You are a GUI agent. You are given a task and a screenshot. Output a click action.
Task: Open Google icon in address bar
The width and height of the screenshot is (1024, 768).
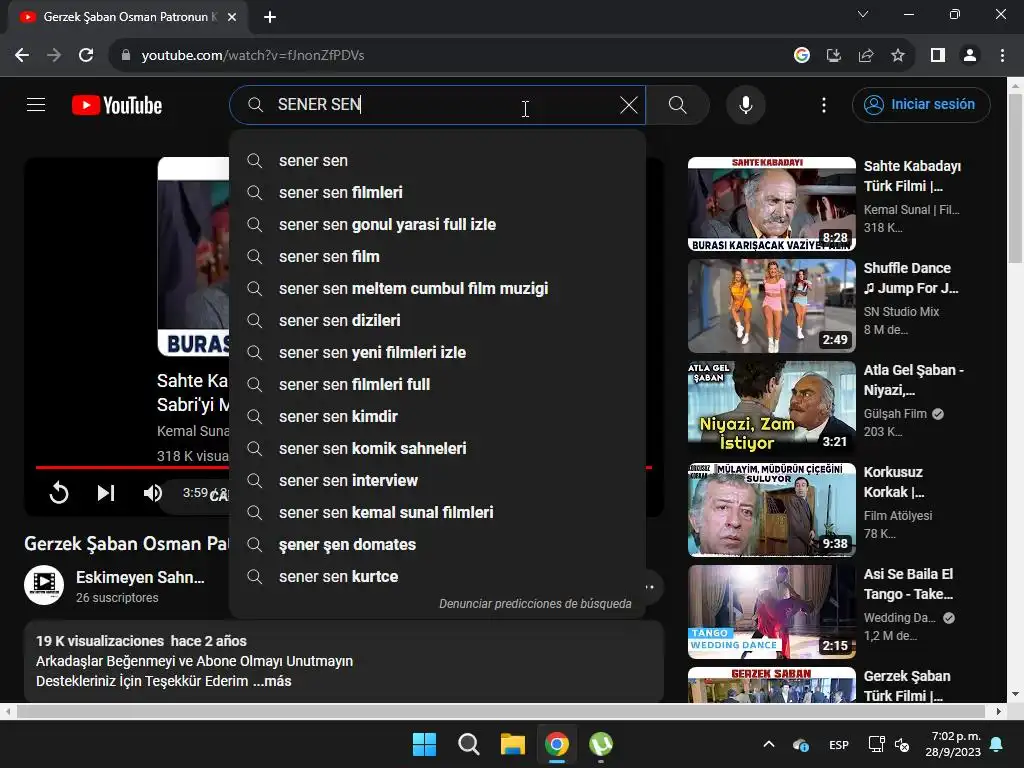[x=801, y=56]
